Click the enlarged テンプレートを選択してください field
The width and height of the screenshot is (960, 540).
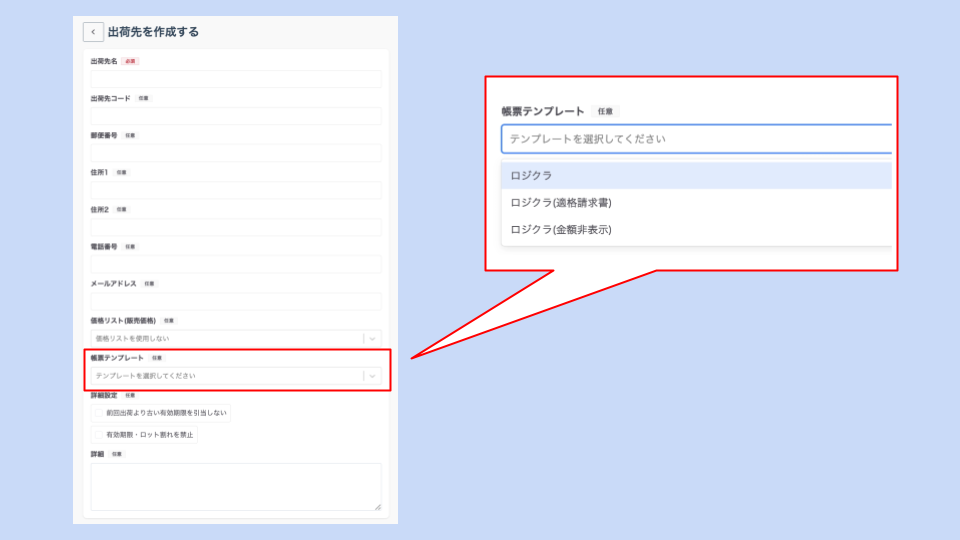coord(697,139)
